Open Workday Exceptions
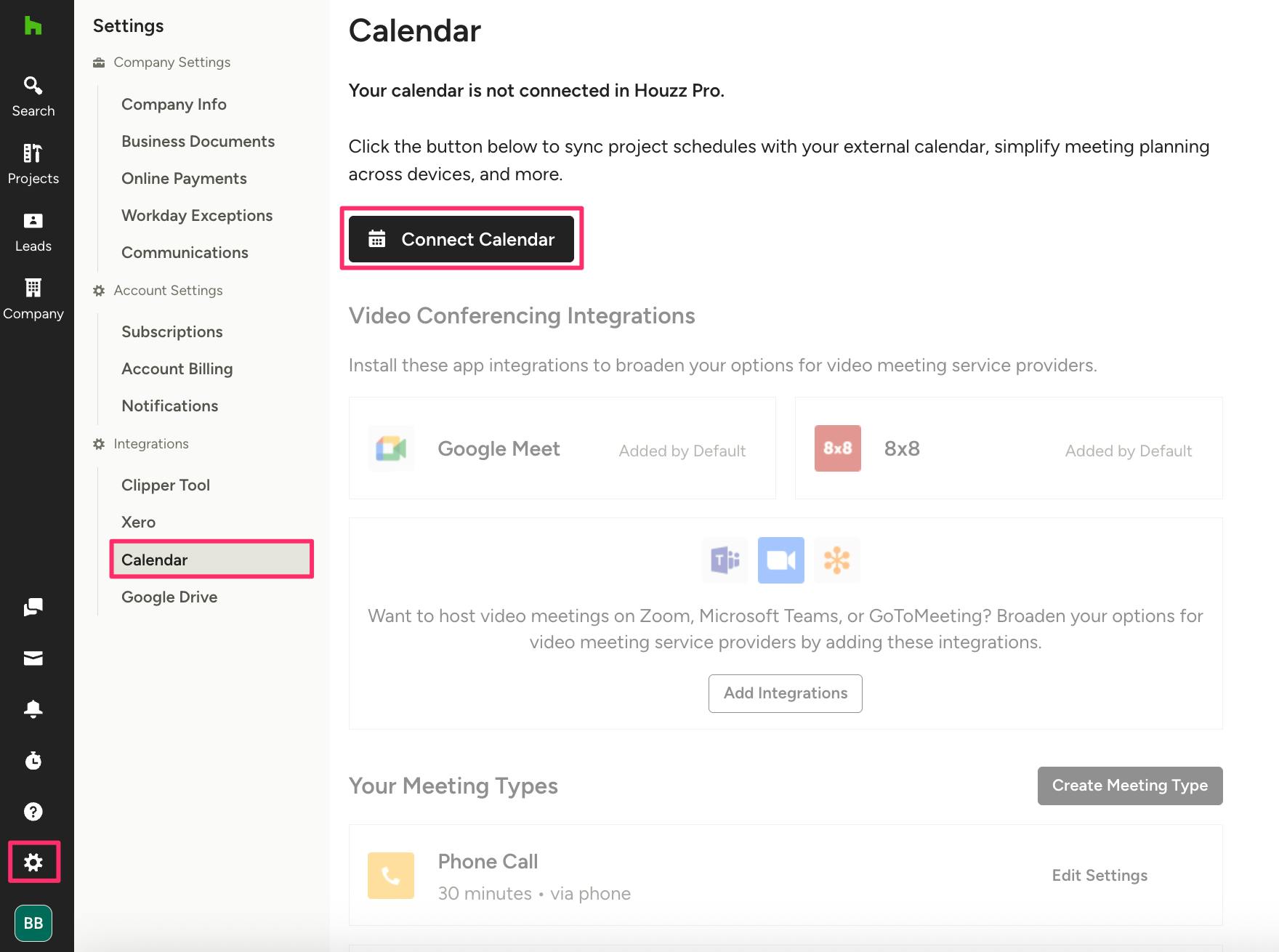1279x952 pixels. (197, 215)
